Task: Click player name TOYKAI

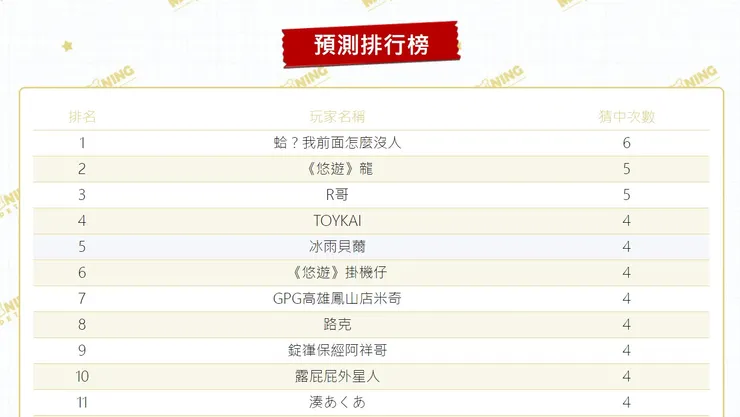Action: (337, 221)
